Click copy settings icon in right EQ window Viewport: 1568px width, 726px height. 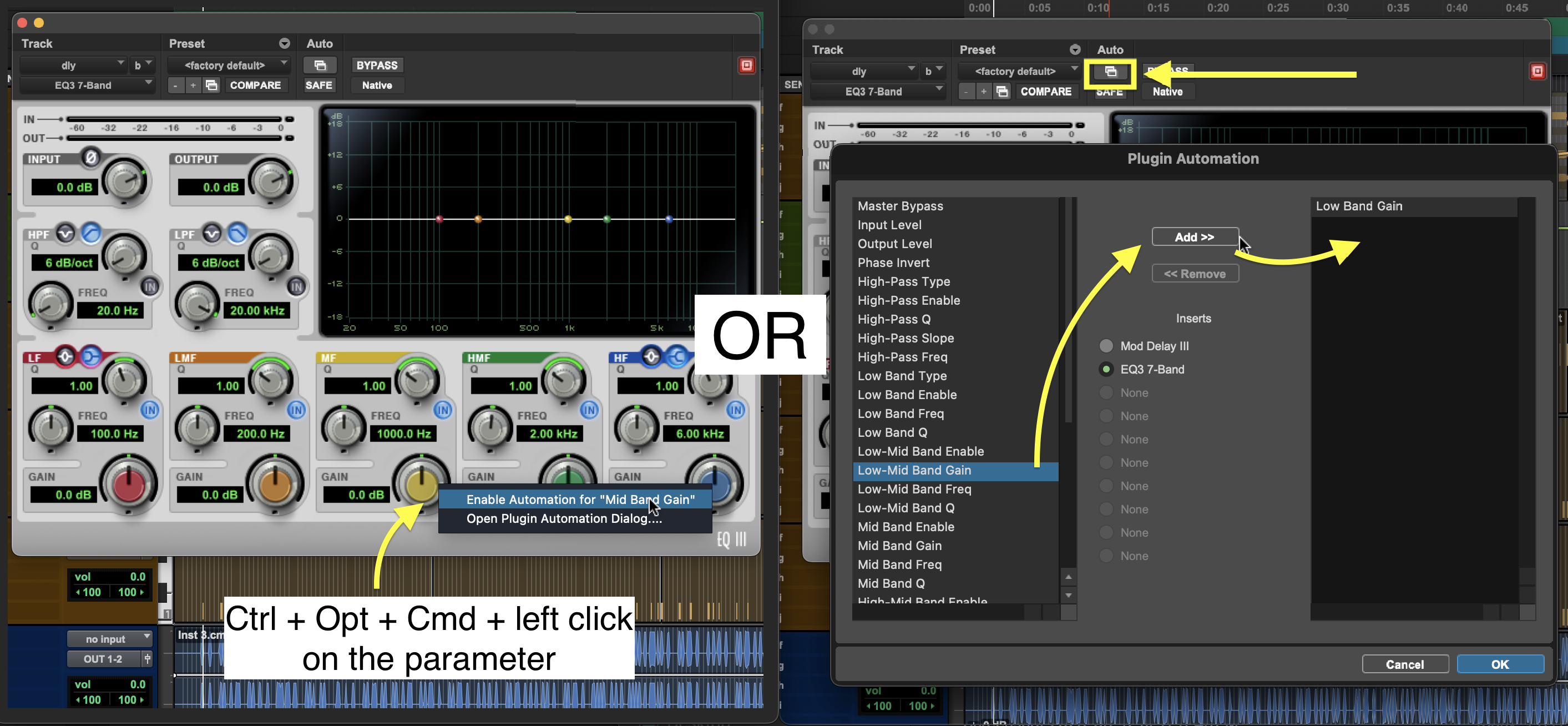point(1002,92)
